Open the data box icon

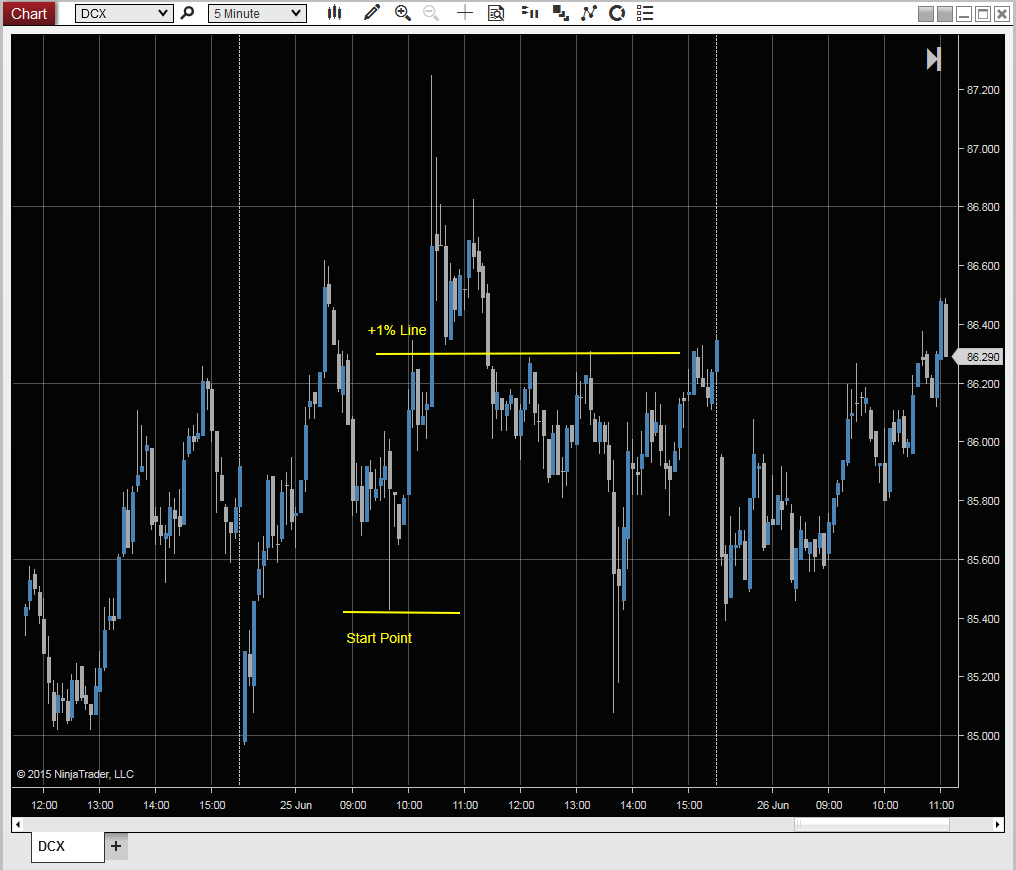496,13
